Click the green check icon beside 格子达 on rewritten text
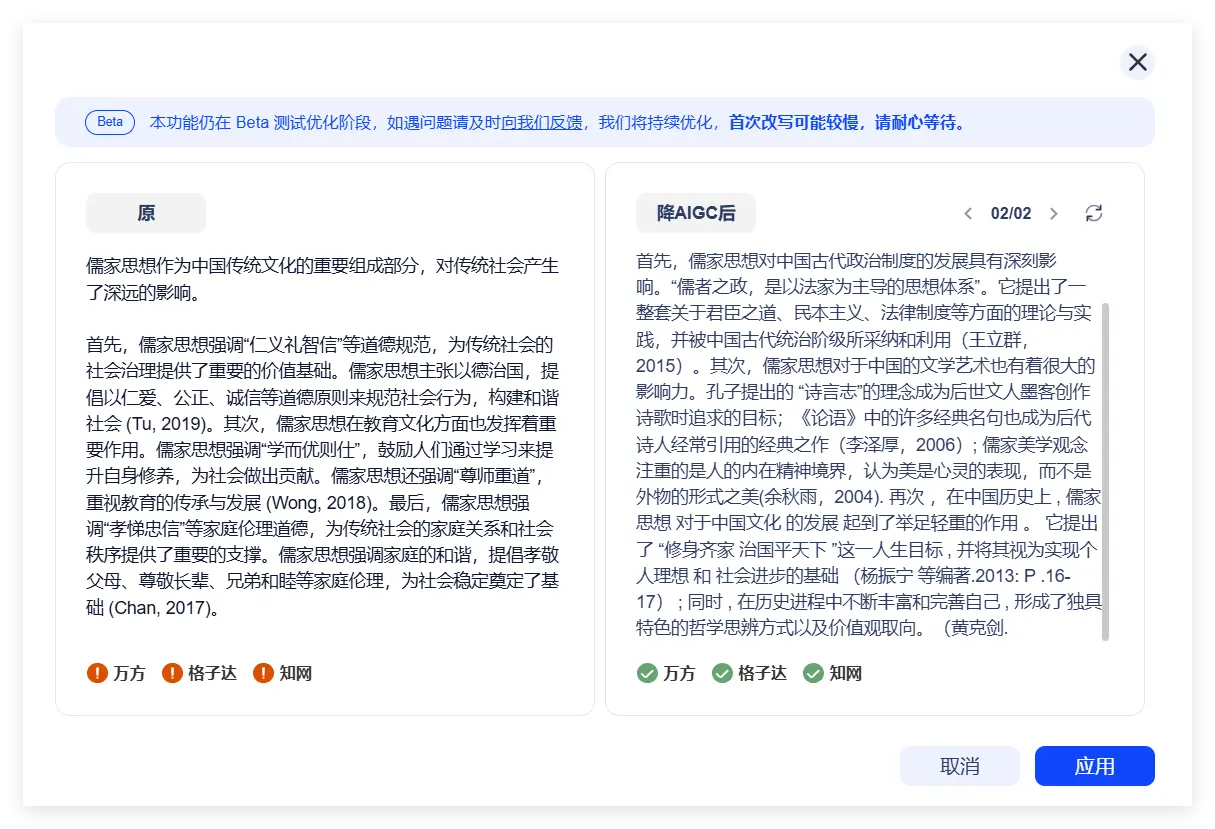Viewport: 1215px width, 829px height. tap(723, 673)
